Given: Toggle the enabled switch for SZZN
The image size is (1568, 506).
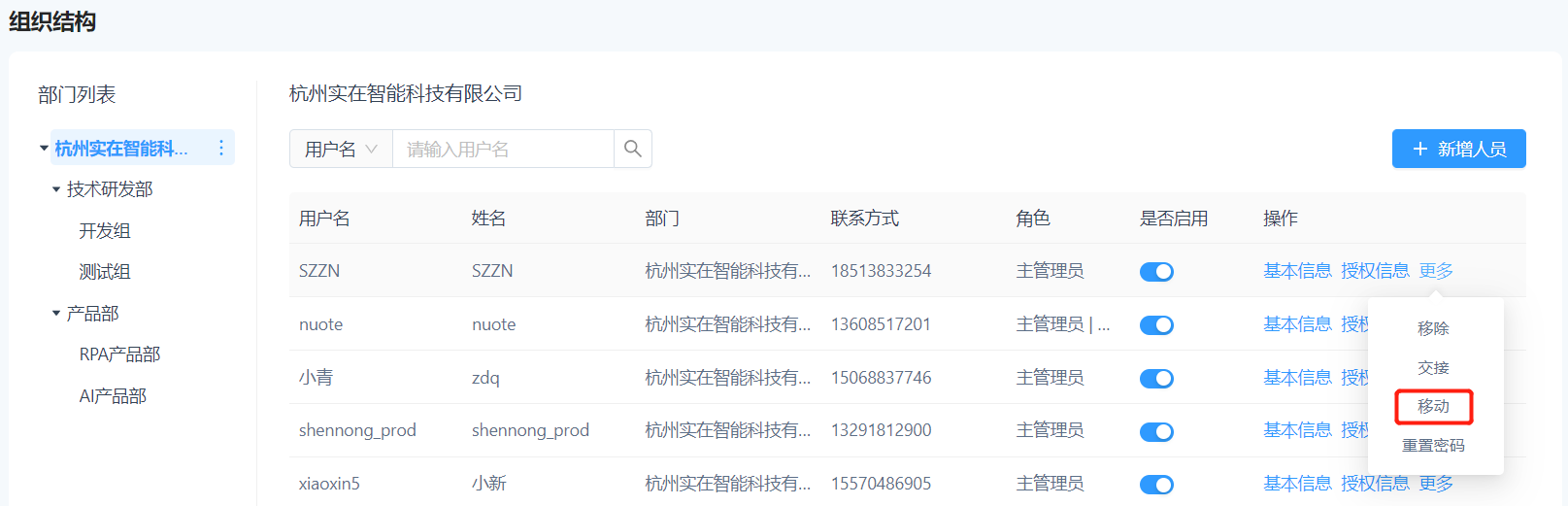Looking at the screenshot, I should [1156, 272].
